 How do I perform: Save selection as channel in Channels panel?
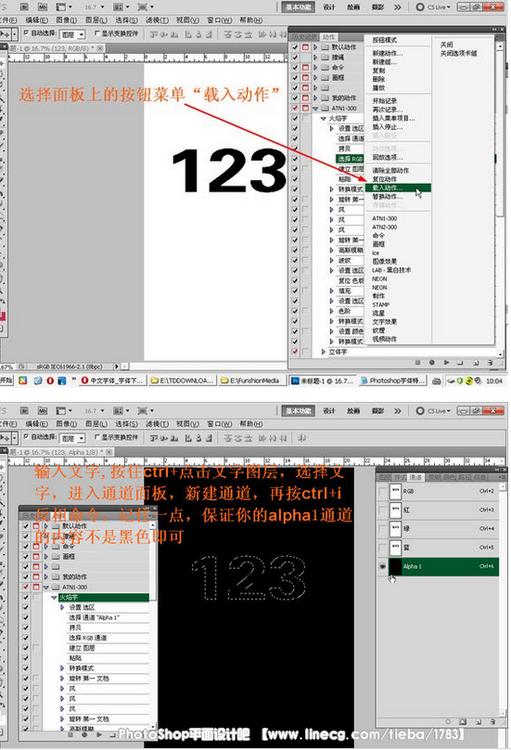click(x=463, y=721)
